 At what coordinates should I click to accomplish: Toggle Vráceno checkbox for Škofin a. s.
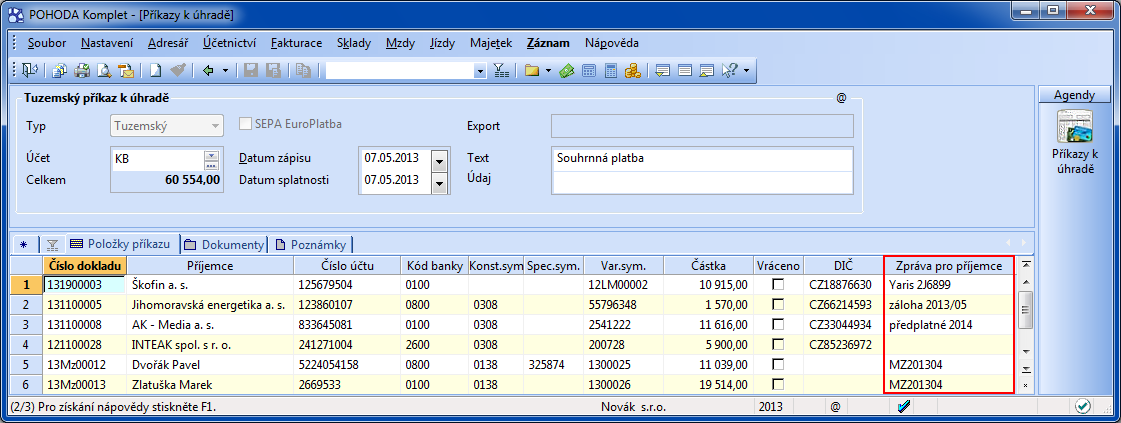[779, 284]
